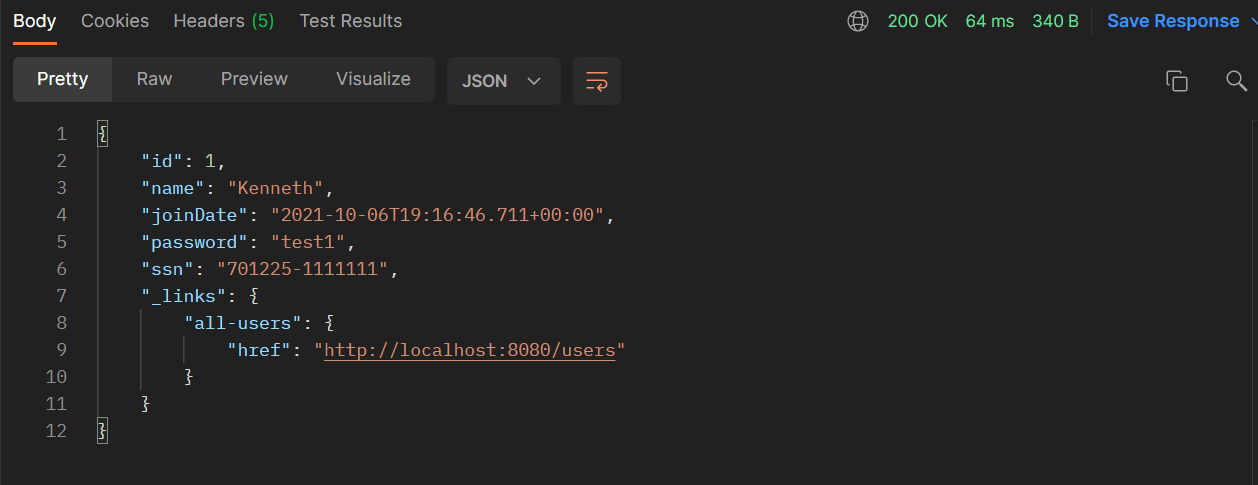Click the Save Response button

click(x=1173, y=21)
